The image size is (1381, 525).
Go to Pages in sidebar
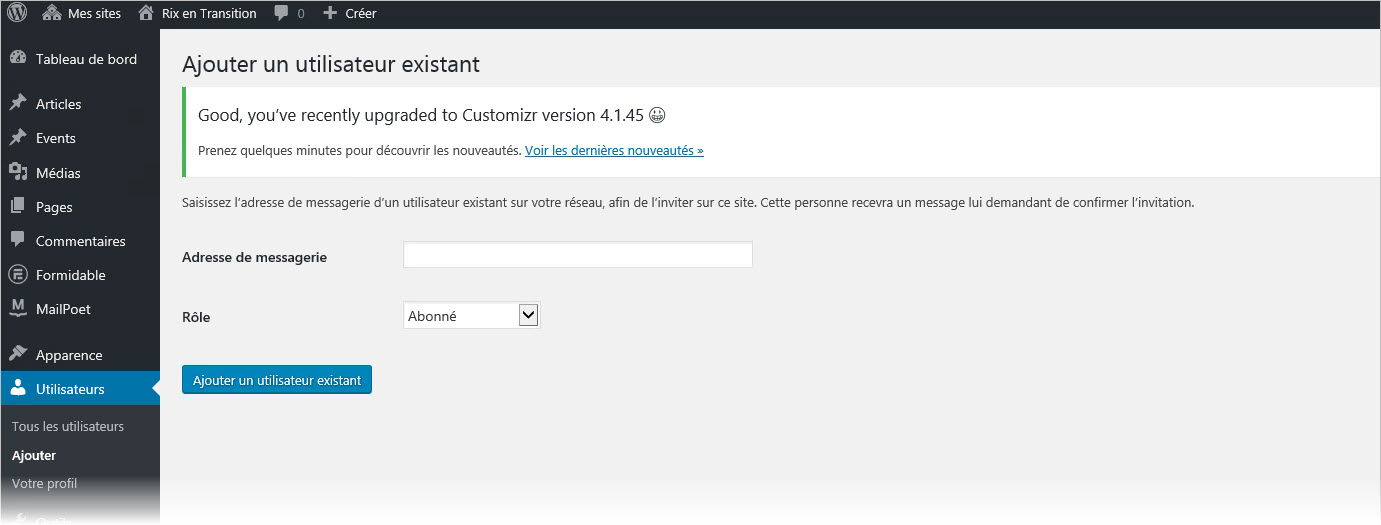point(54,207)
